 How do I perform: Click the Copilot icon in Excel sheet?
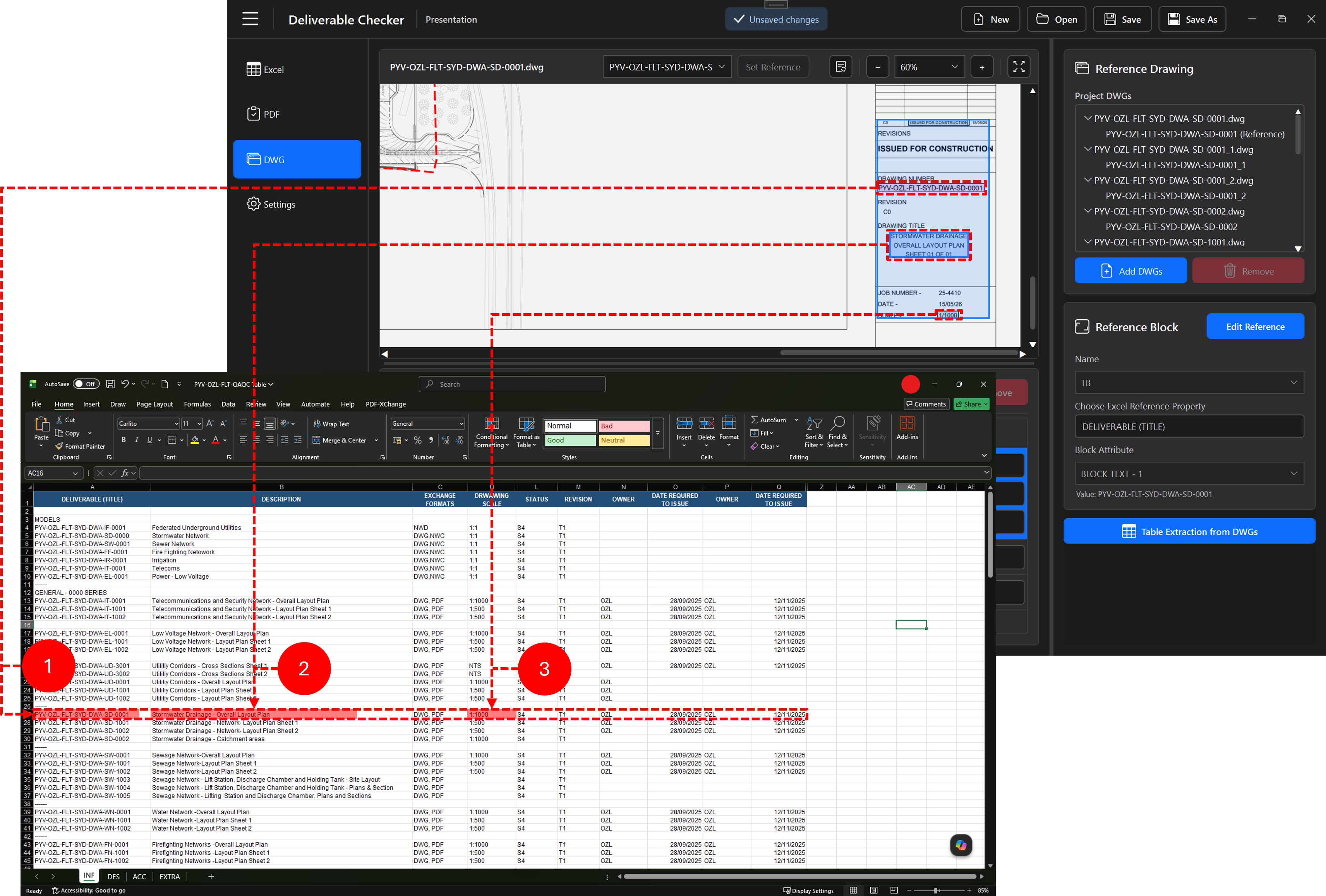click(x=961, y=845)
